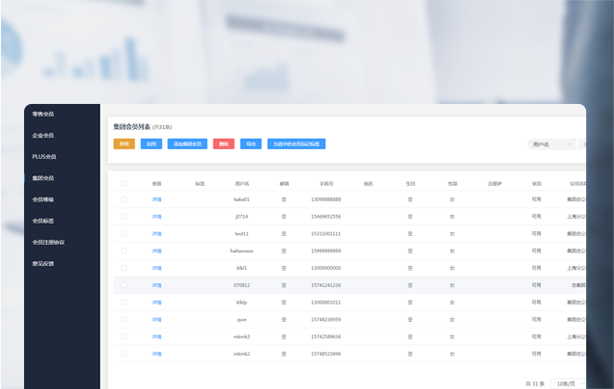The width and height of the screenshot is (614, 389).
Task: Toggle the select-all checkbox in table header
Action: (124, 183)
